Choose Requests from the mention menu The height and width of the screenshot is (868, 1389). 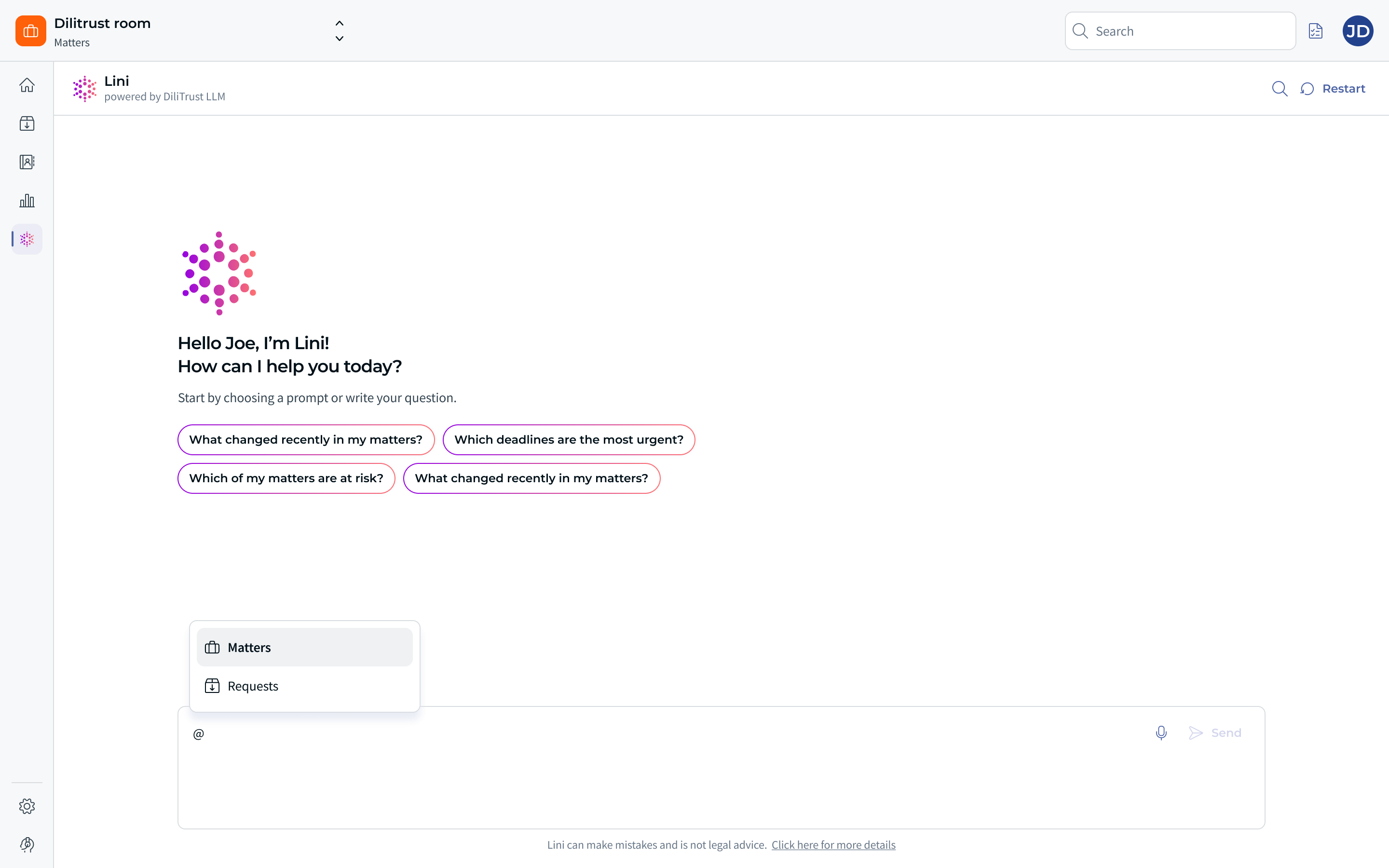coord(304,686)
